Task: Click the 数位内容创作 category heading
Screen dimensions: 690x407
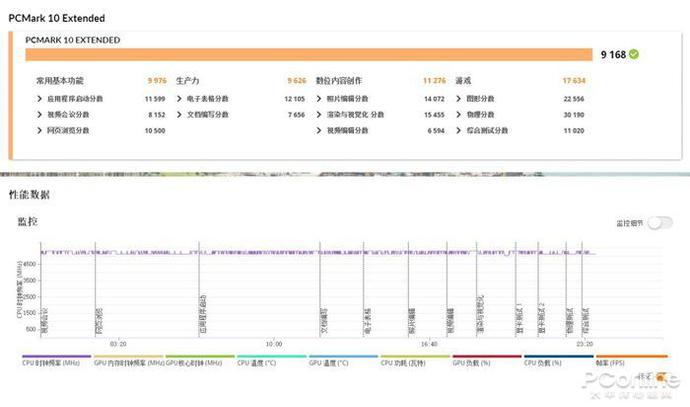Action: (339, 81)
